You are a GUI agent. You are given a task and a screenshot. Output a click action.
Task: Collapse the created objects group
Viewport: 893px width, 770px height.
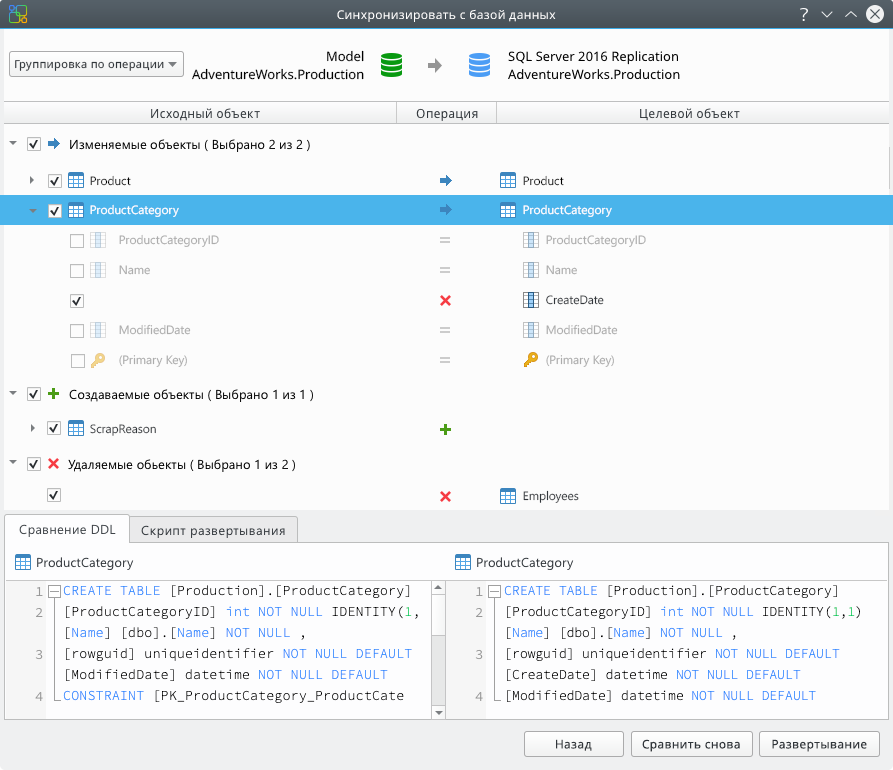13,393
